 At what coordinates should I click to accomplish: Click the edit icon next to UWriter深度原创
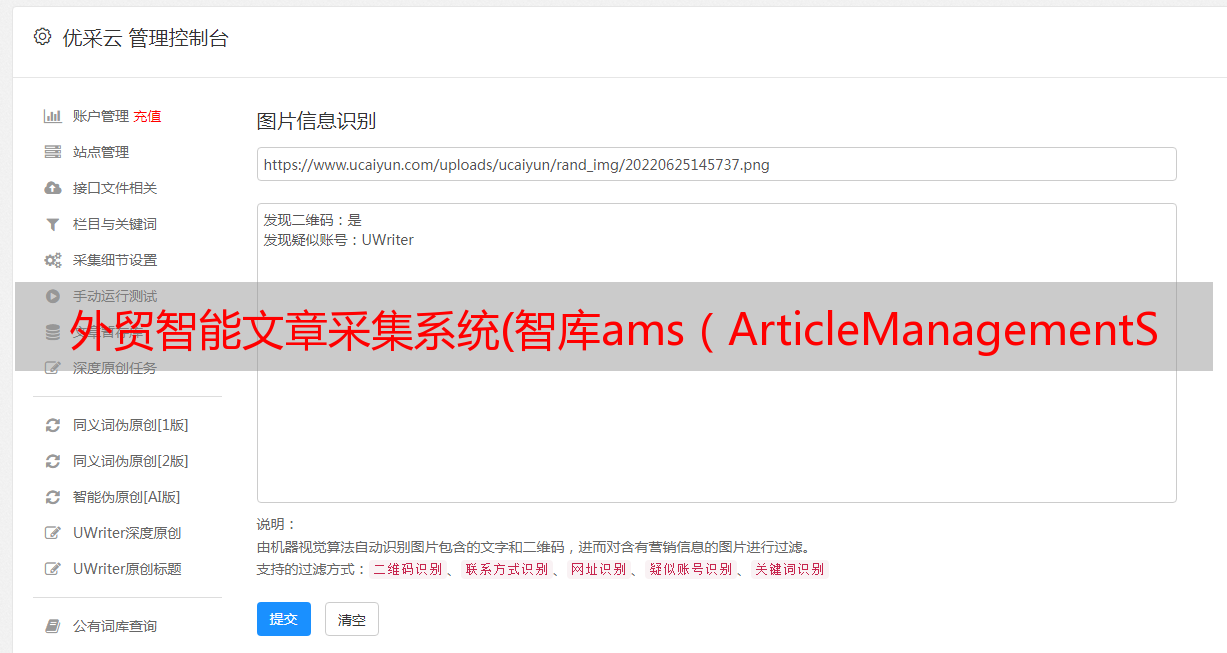53,533
